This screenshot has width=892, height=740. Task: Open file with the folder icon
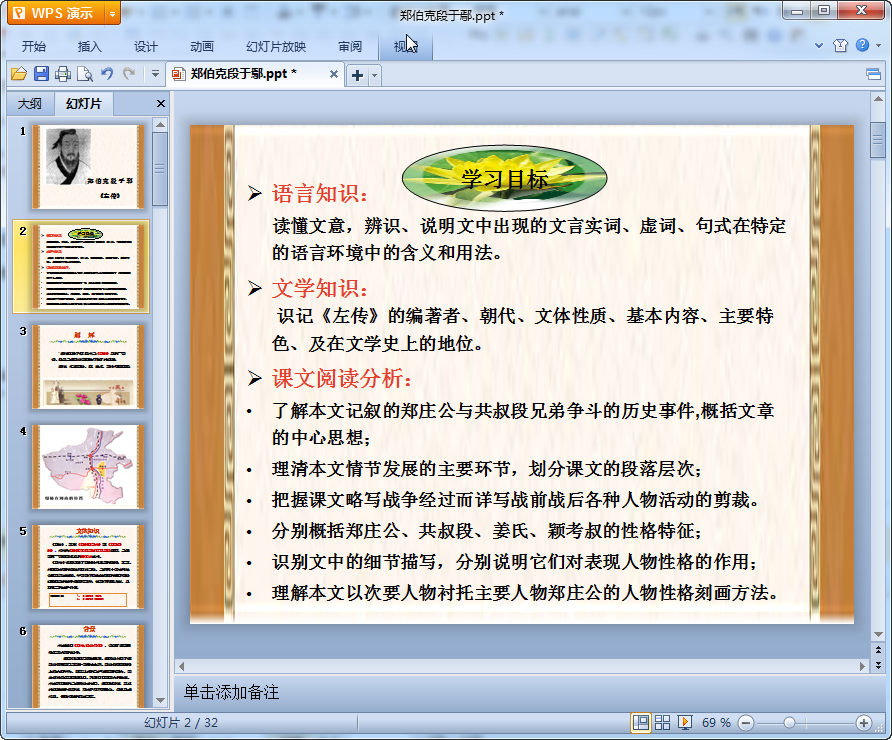[x=19, y=74]
